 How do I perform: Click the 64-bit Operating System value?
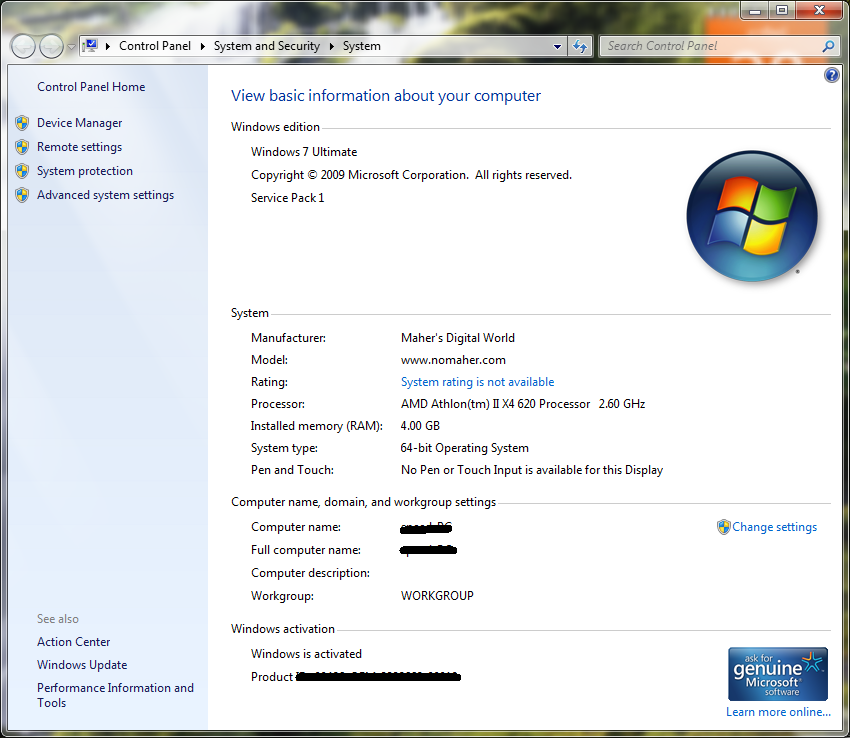coord(465,448)
